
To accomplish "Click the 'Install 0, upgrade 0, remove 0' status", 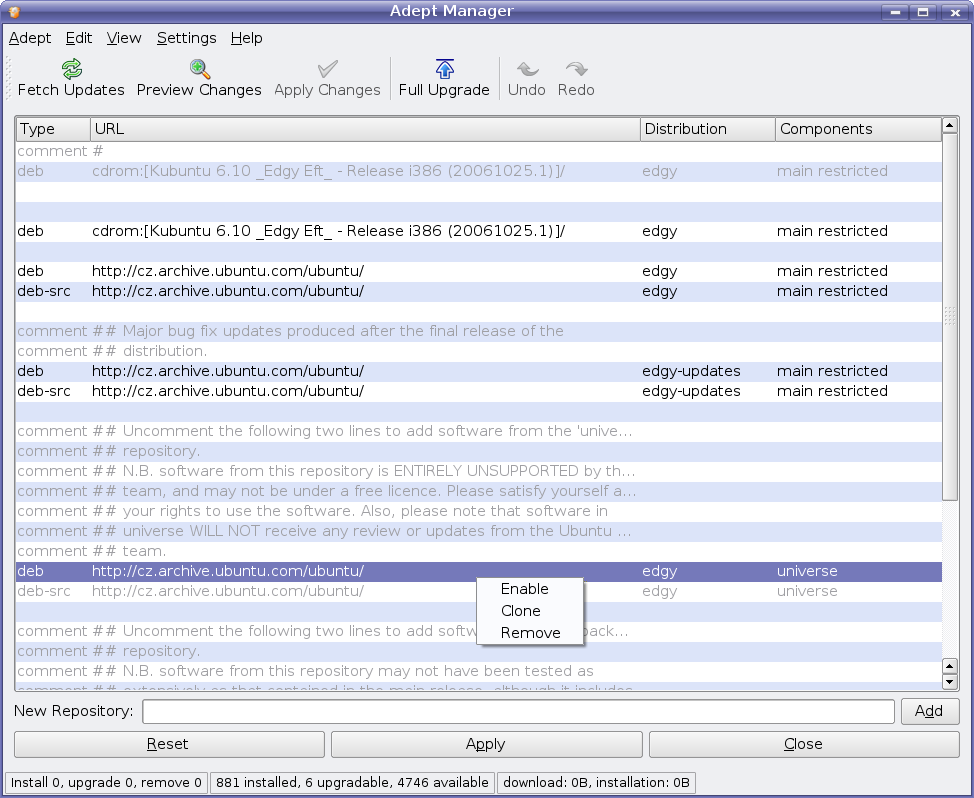I will click(106, 782).
